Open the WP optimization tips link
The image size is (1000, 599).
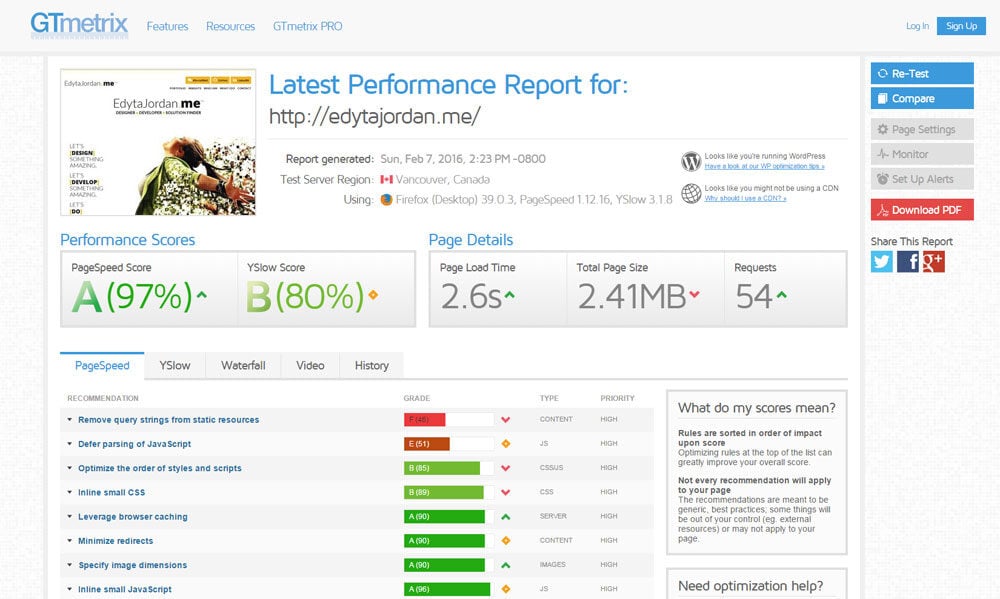[x=765, y=165]
